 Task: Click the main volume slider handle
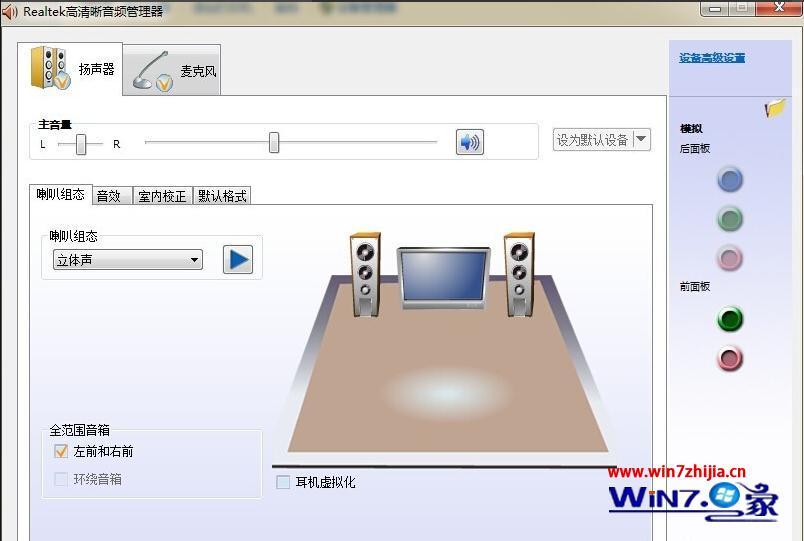pos(274,142)
